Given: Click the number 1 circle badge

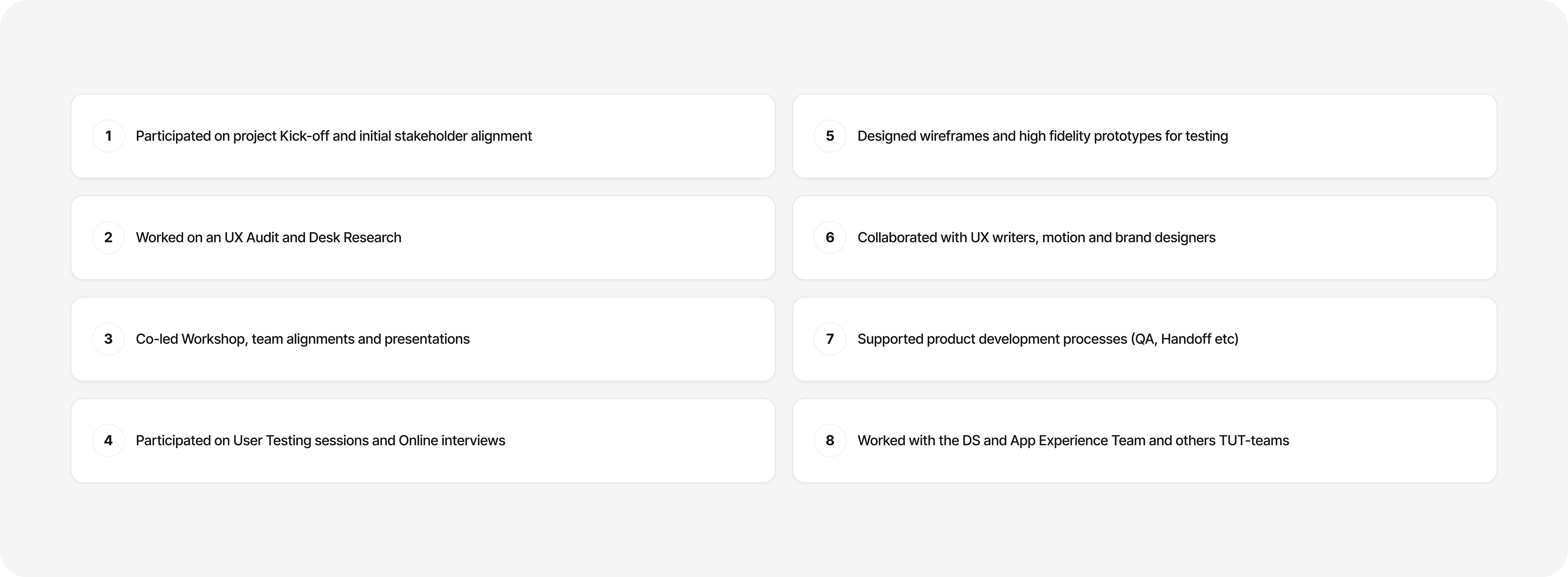Looking at the screenshot, I should [108, 136].
